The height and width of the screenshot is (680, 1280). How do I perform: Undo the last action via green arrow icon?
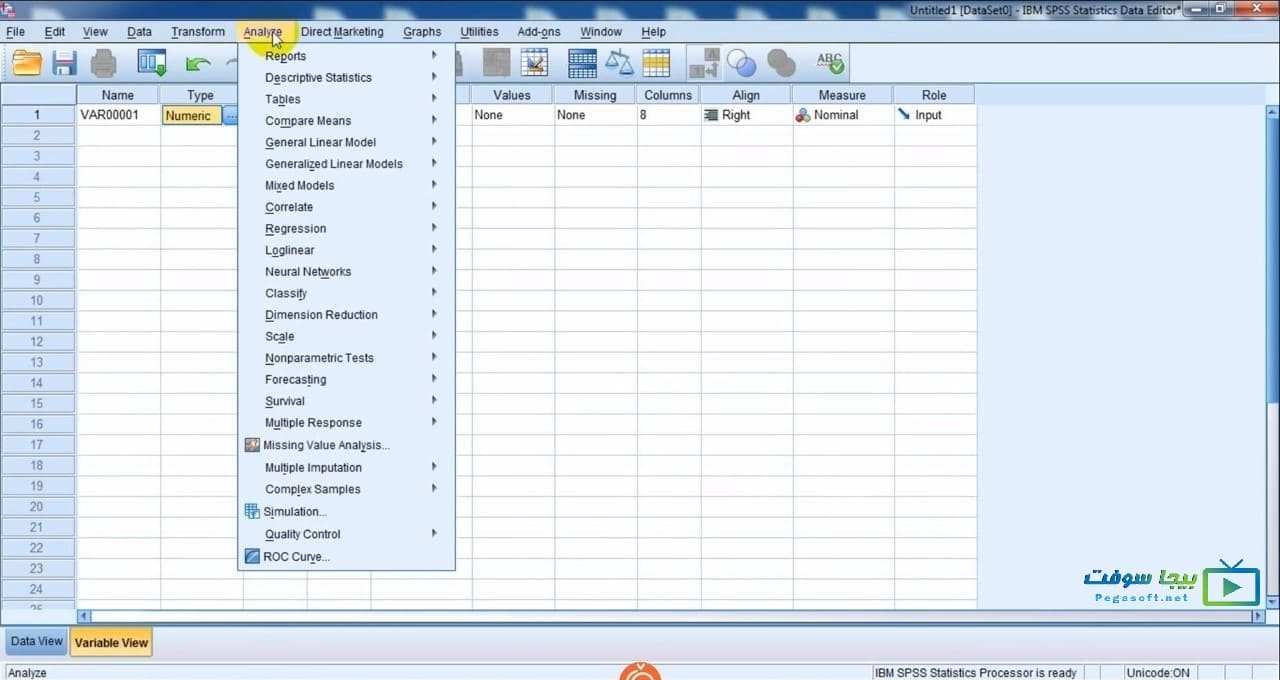[198, 64]
